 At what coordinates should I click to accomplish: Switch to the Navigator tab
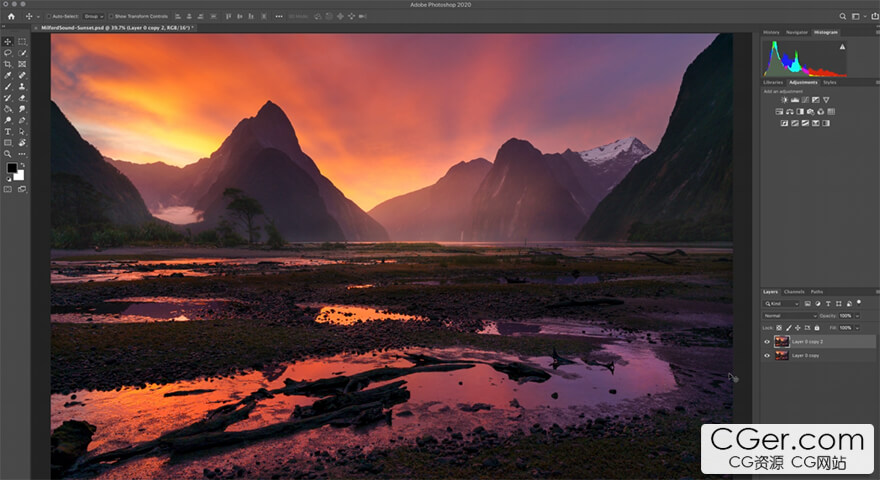point(797,32)
